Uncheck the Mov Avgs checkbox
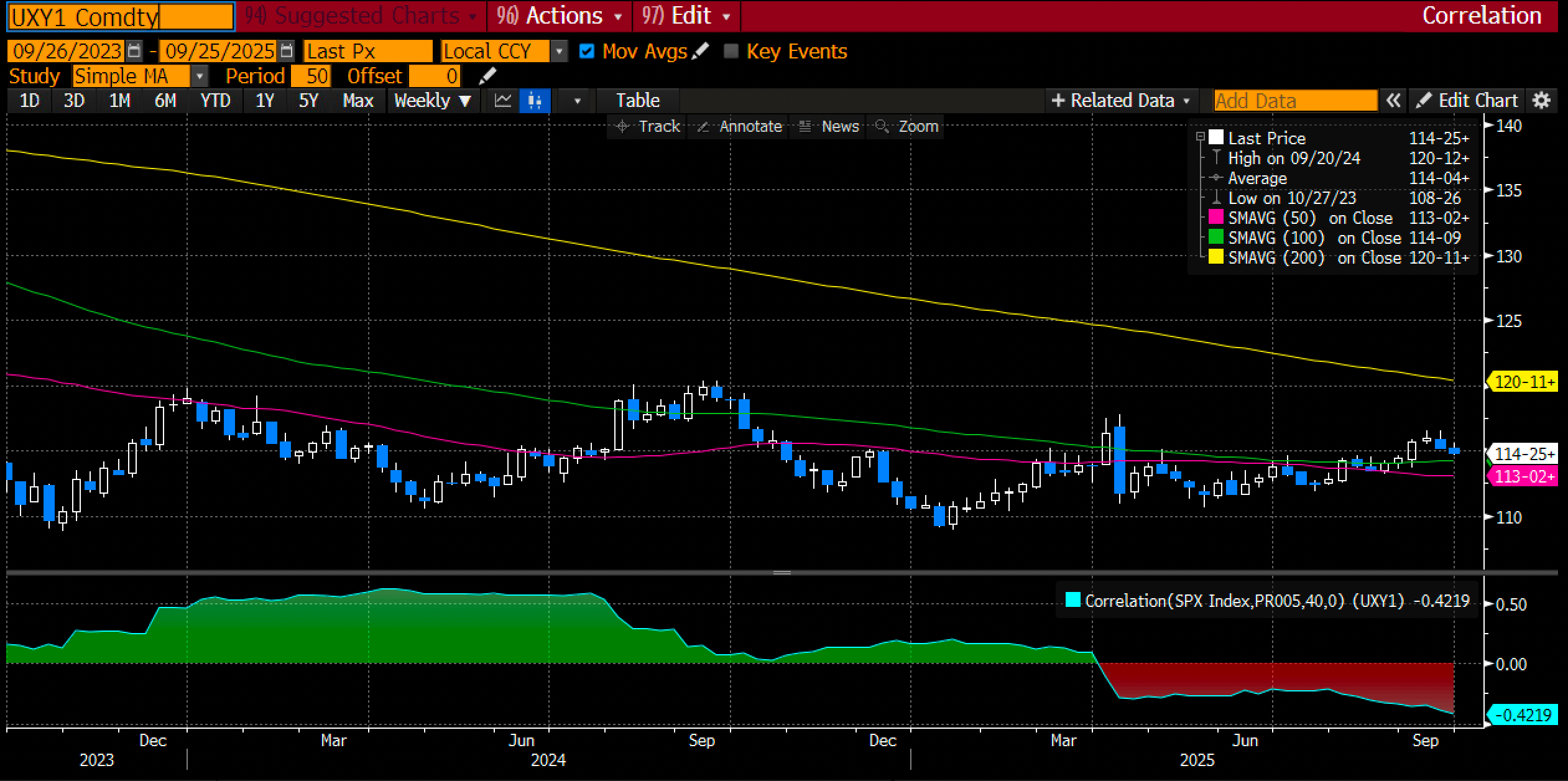Image resolution: width=1568 pixels, height=781 pixels. 586,51
